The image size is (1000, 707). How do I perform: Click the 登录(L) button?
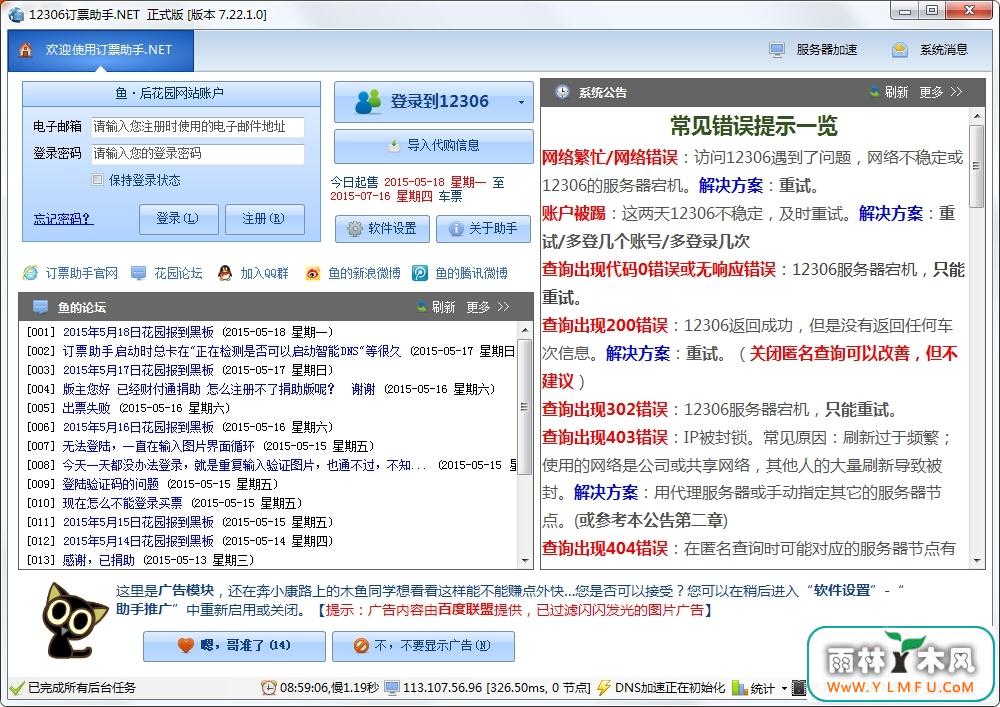(179, 219)
